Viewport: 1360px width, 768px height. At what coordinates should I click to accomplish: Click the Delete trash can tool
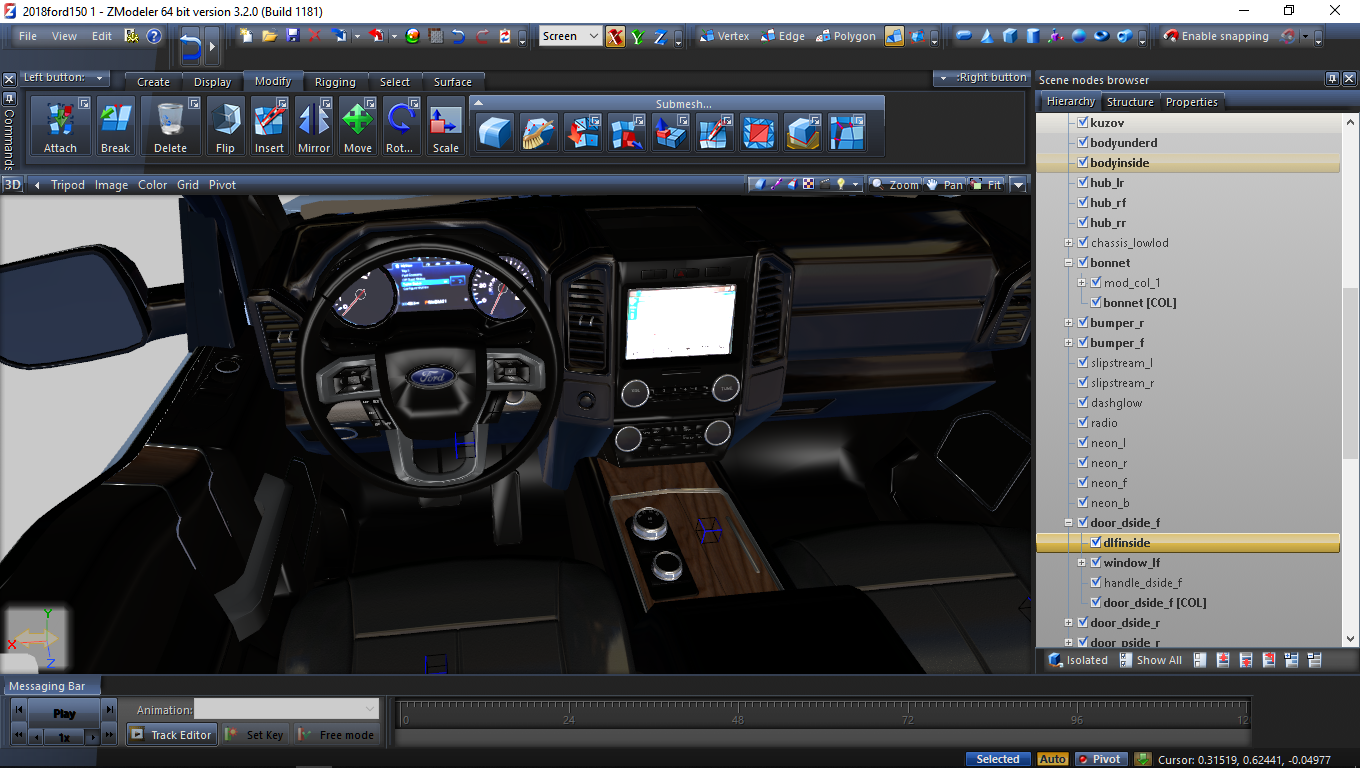pyautogui.click(x=170, y=125)
